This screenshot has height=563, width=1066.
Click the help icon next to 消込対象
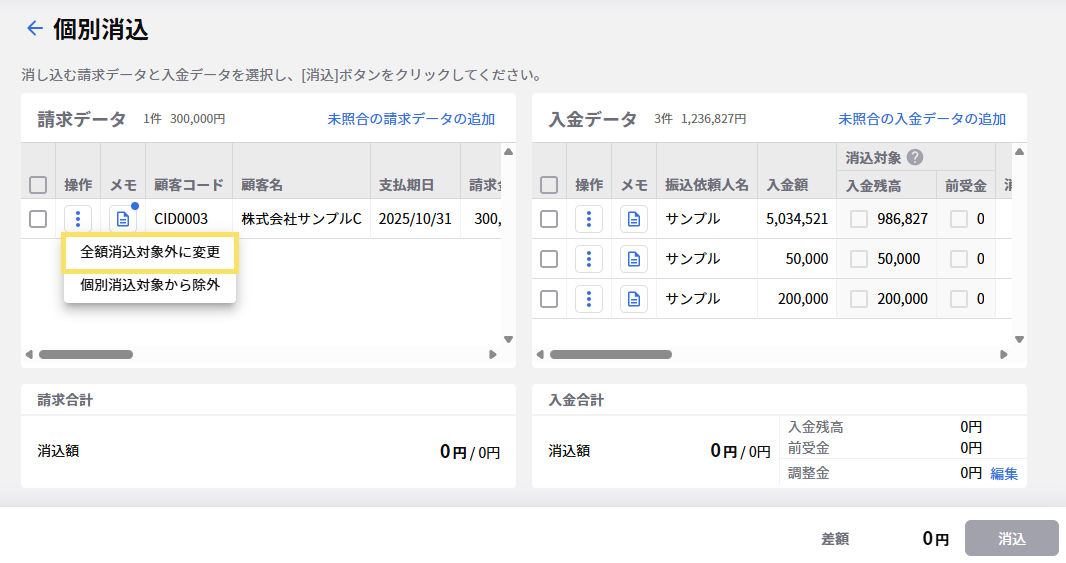[x=914, y=157]
